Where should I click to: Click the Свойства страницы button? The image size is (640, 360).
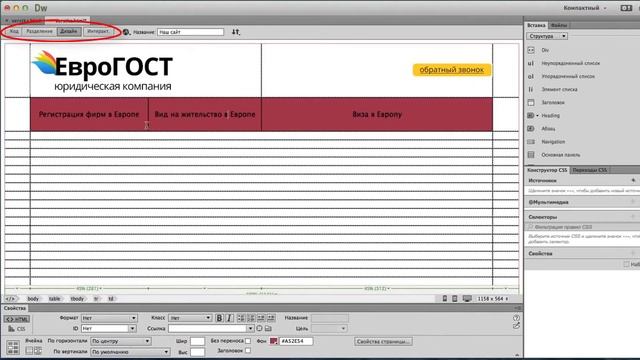point(383,342)
